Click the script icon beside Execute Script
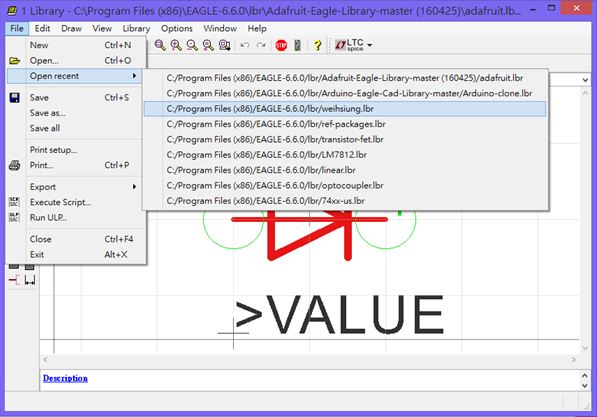 click(x=14, y=202)
